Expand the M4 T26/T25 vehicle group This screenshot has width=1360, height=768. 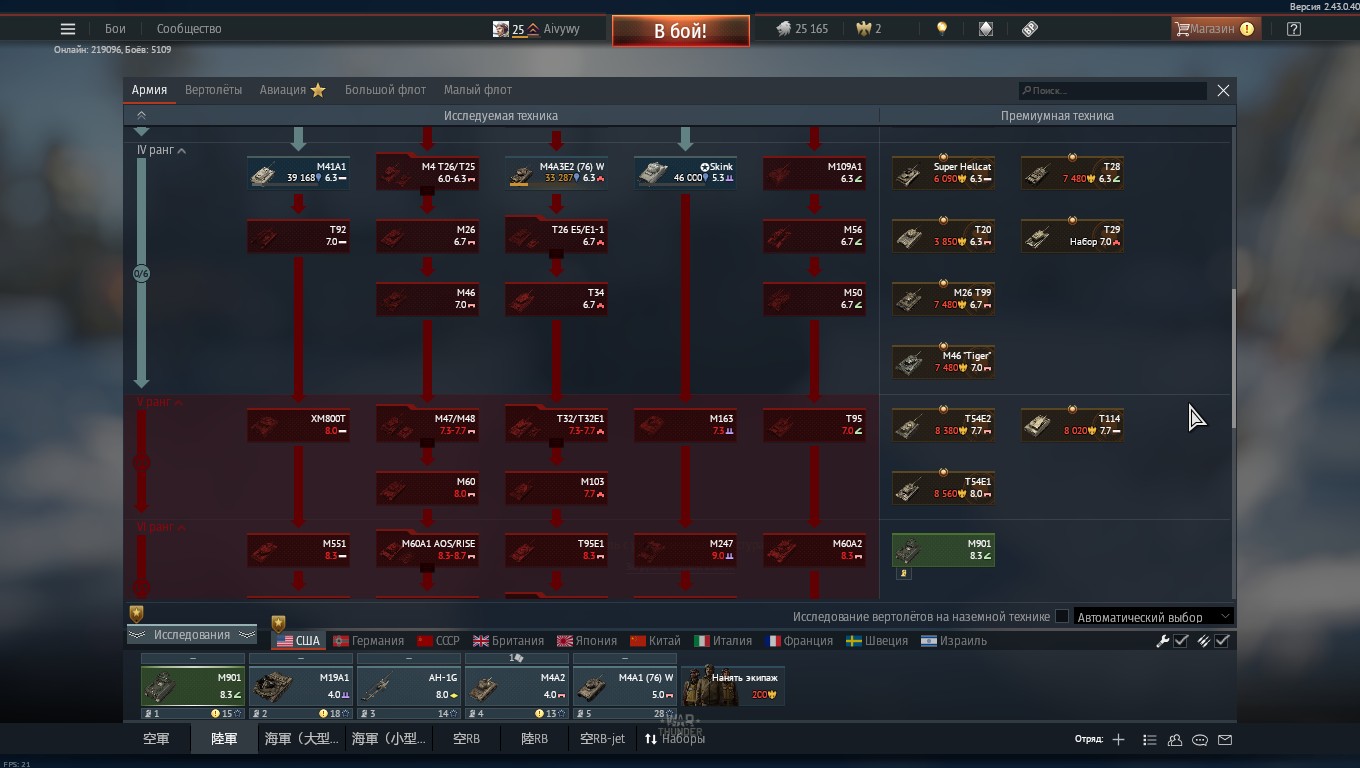[x=427, y=173]
